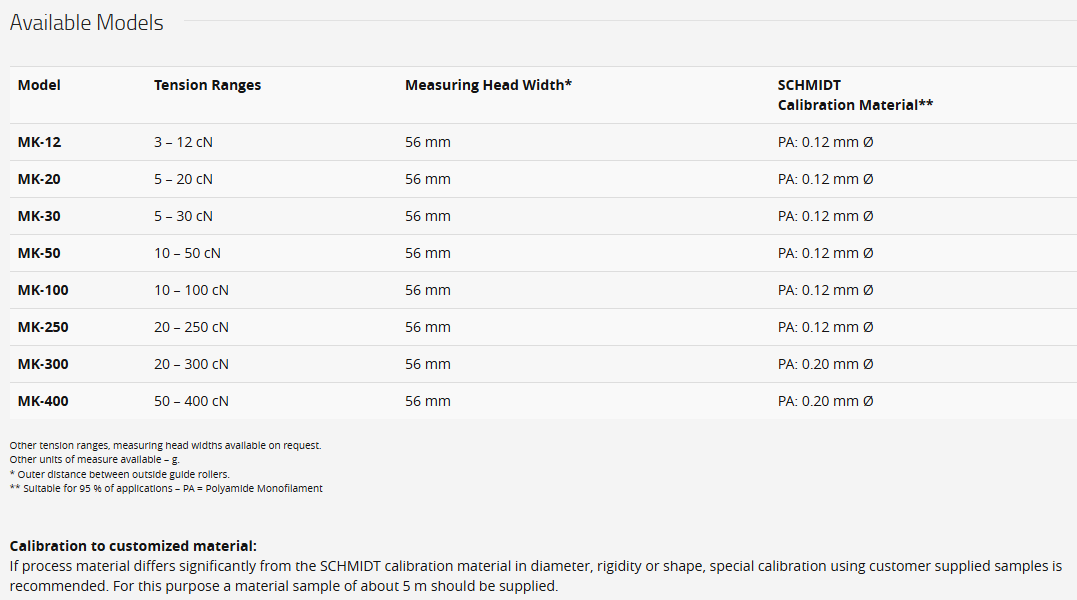Click the Tension Ranges column header
The height and width of the screenshot is (600, 1077).
pos(207,85)
